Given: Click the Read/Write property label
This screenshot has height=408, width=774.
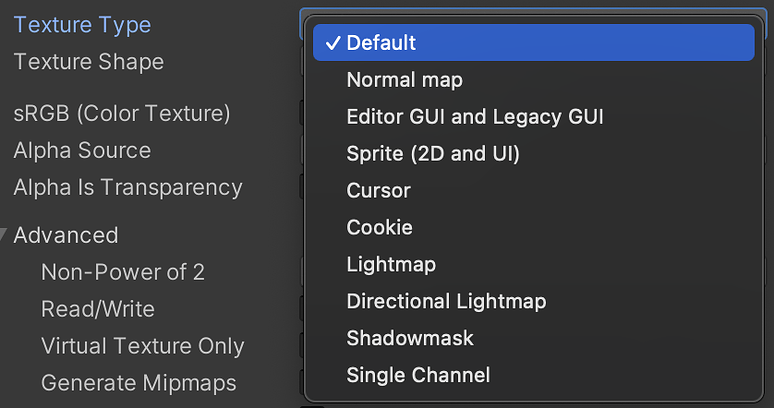Looking at the screenshot, I should click(x=98, y=309).
